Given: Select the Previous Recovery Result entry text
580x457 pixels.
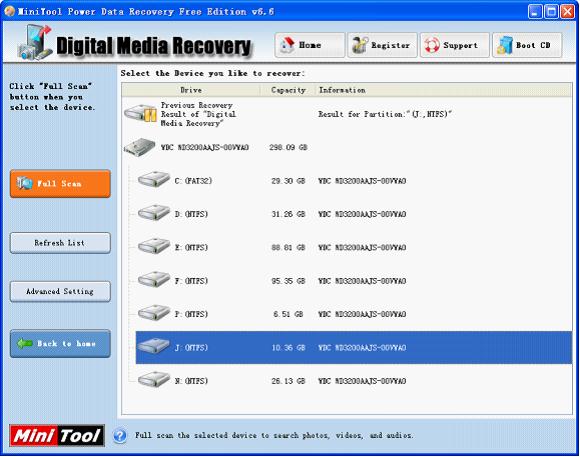Looking at the screenshot, I should [198, 114].
